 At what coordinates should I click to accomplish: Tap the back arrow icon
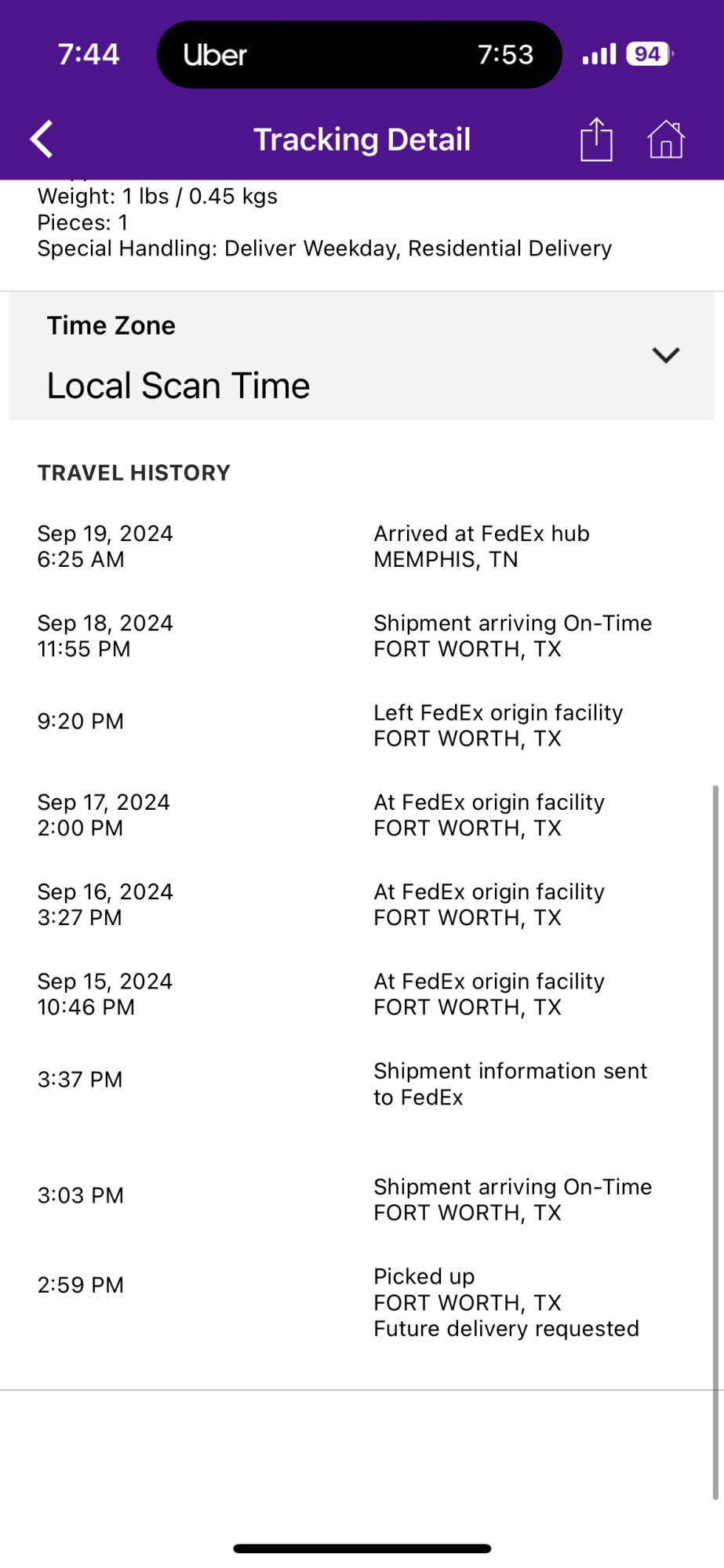[42, 140]
